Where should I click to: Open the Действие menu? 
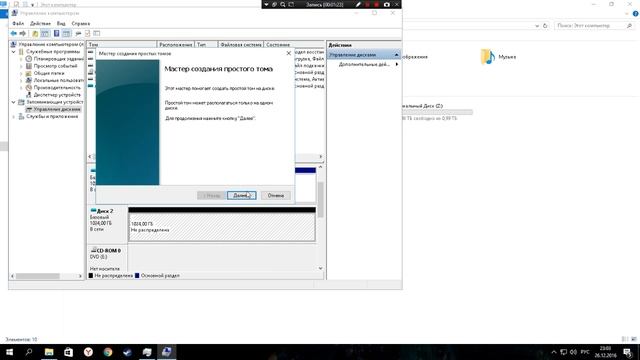[x=40, y=24]
